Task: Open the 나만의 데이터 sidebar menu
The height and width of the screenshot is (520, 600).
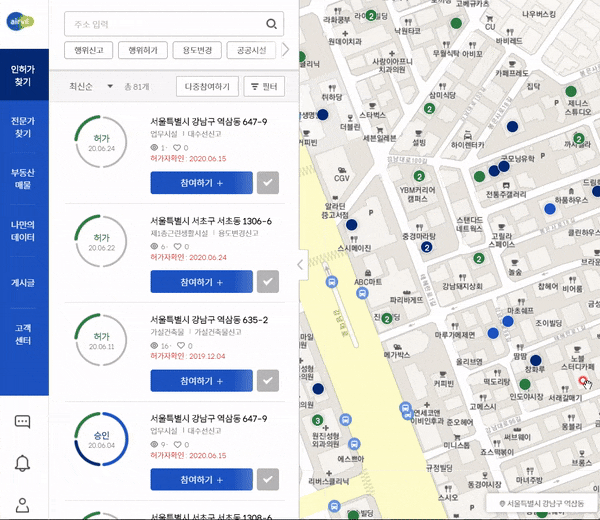Action: tap(23, 231)
